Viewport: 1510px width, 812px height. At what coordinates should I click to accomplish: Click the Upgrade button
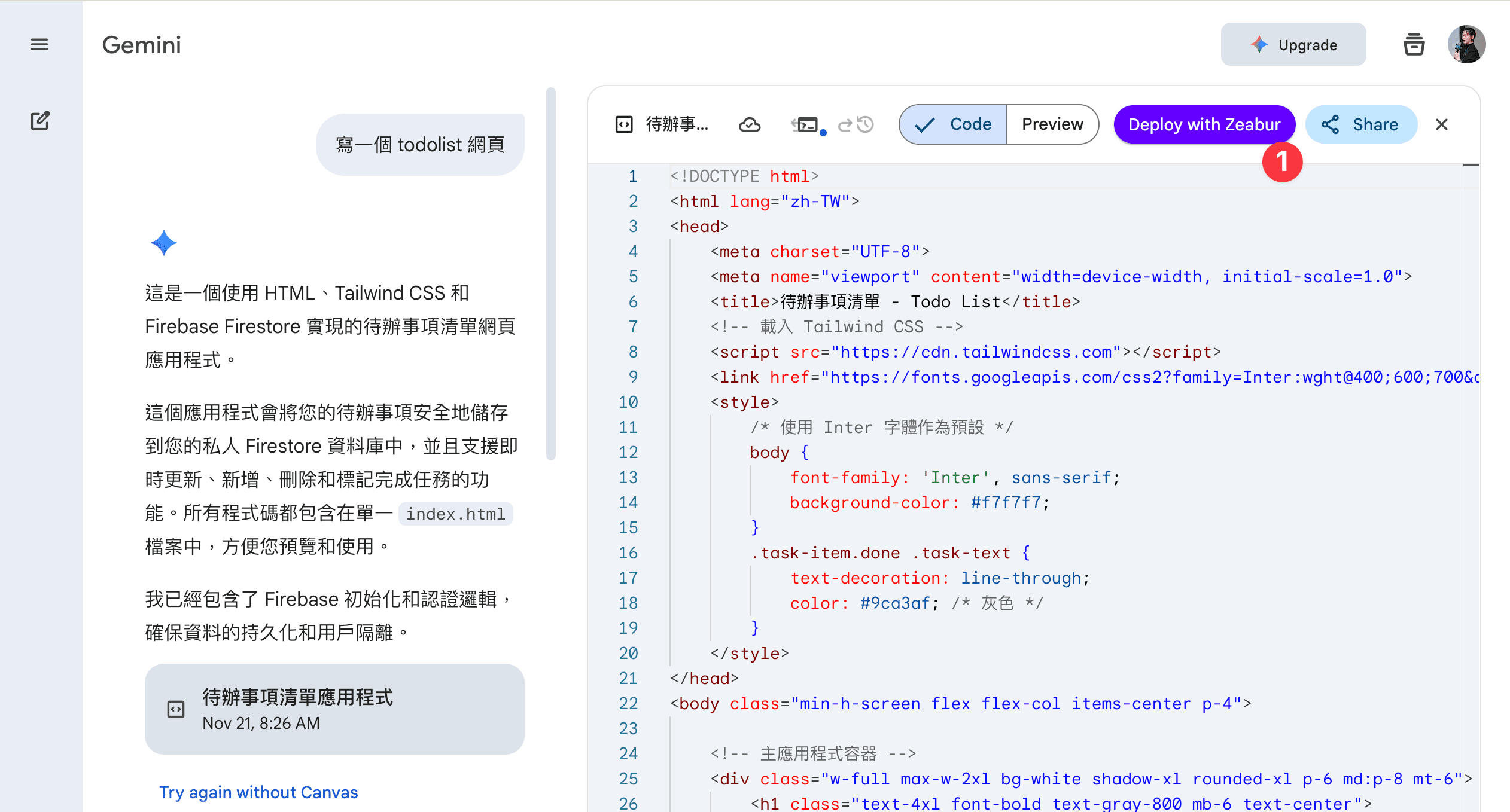coord(1293,45)
